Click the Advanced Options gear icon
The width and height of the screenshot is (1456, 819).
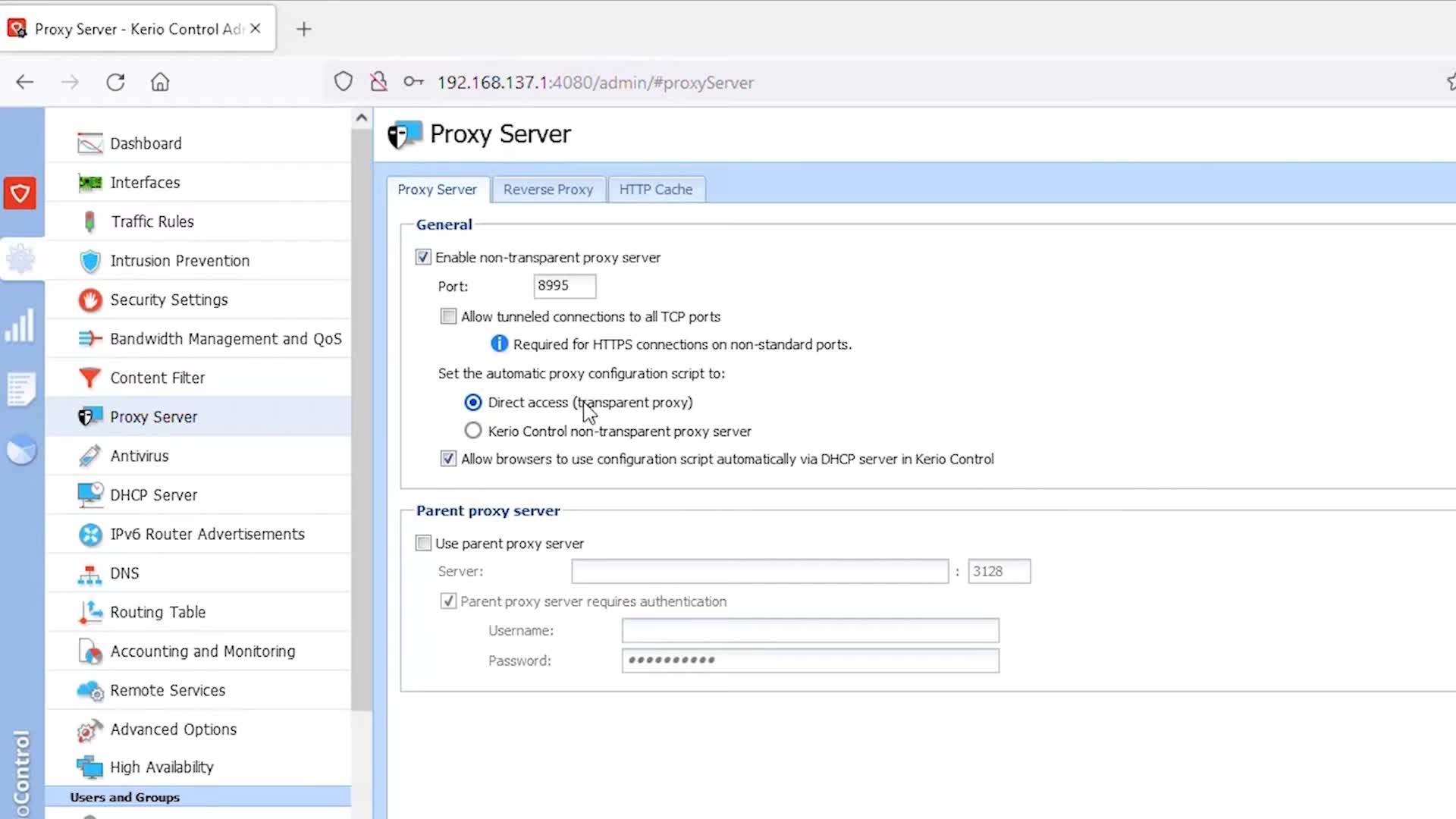[89, 730]
